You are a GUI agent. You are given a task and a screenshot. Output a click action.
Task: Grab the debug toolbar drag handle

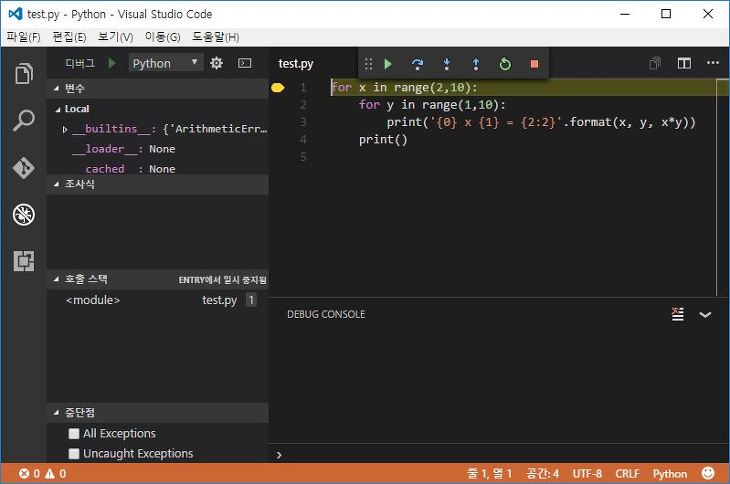pos(368,64)
